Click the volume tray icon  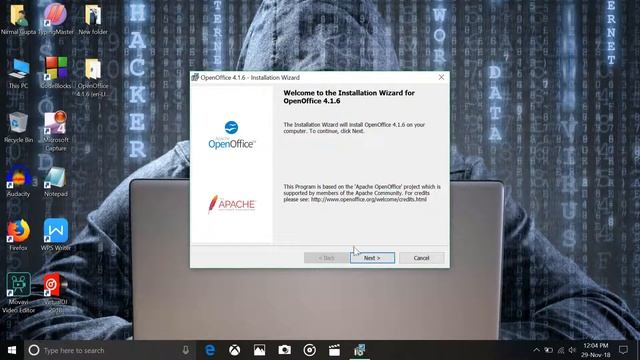pos(572,350)
